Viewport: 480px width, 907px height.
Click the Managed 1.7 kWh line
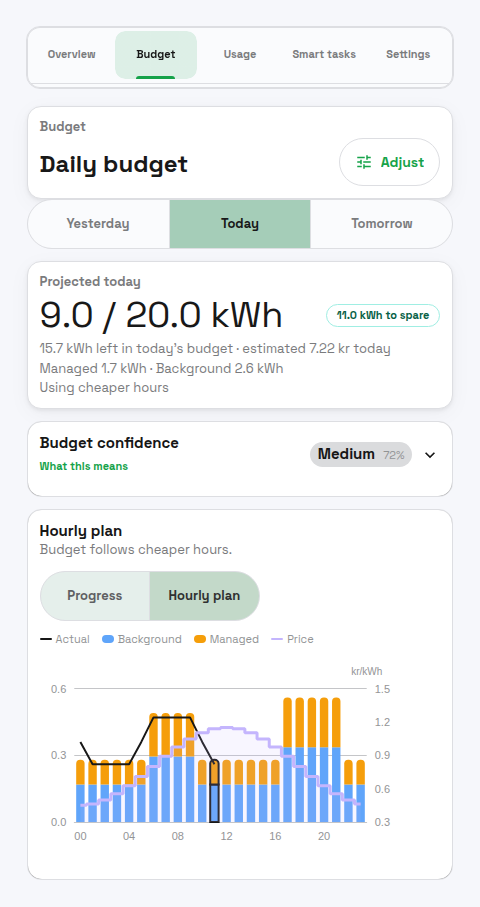coord(161,368)
